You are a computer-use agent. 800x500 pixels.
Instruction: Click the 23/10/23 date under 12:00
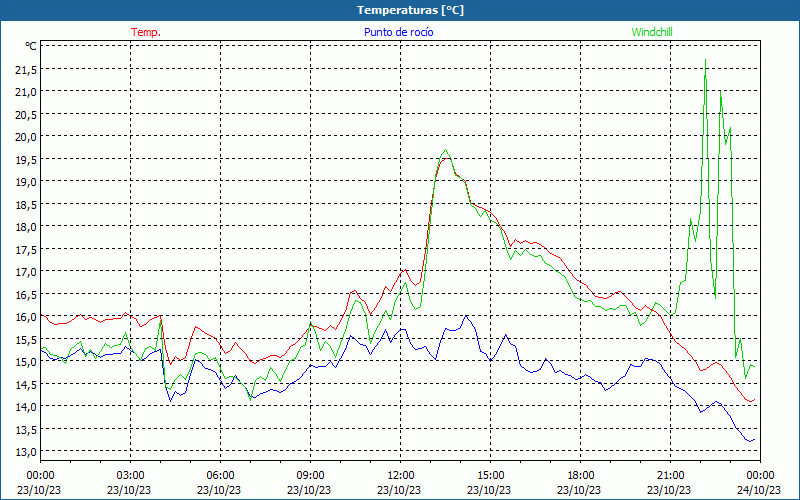tap(399, 490)
